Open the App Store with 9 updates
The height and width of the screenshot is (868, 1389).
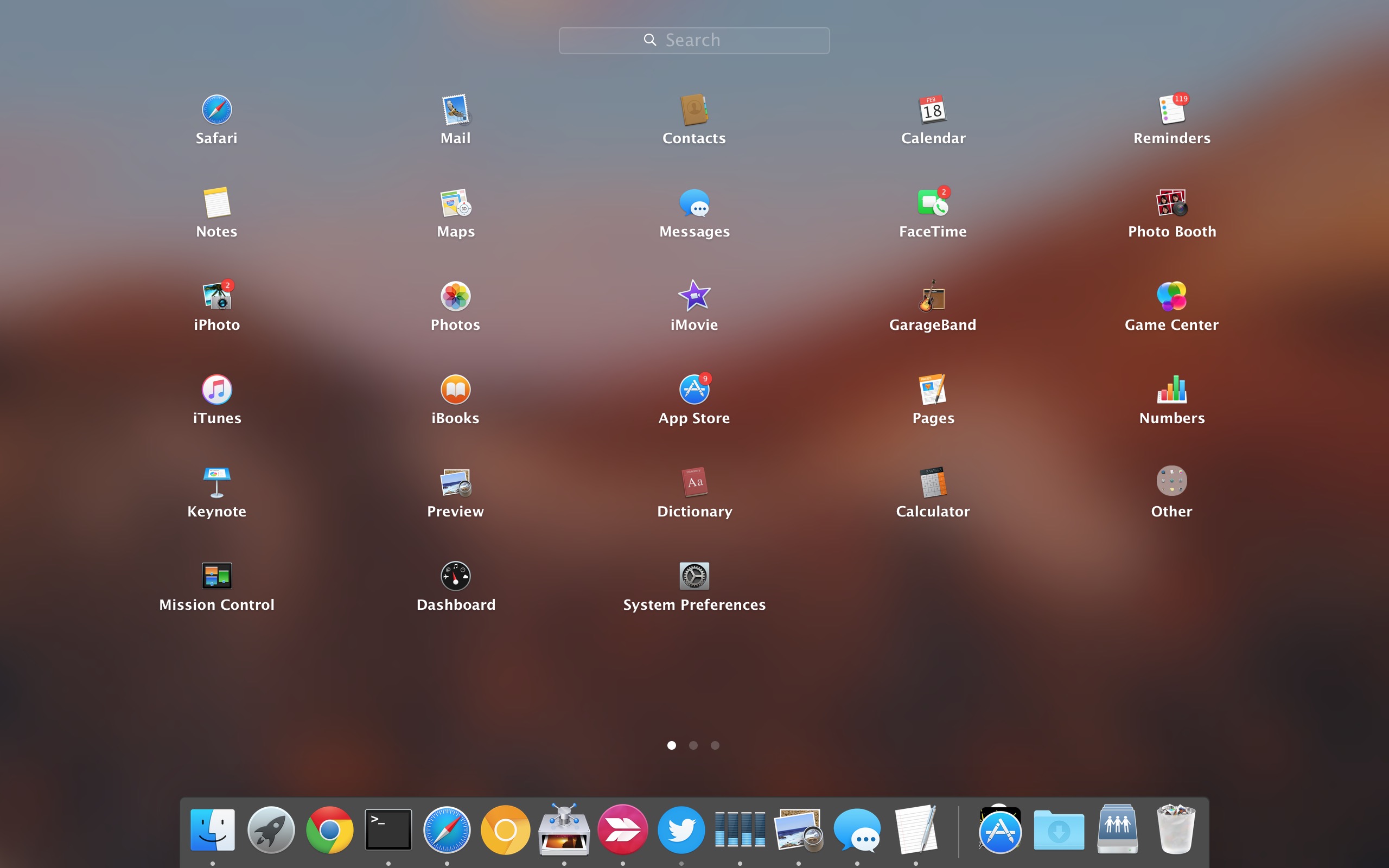pos(694,389)
